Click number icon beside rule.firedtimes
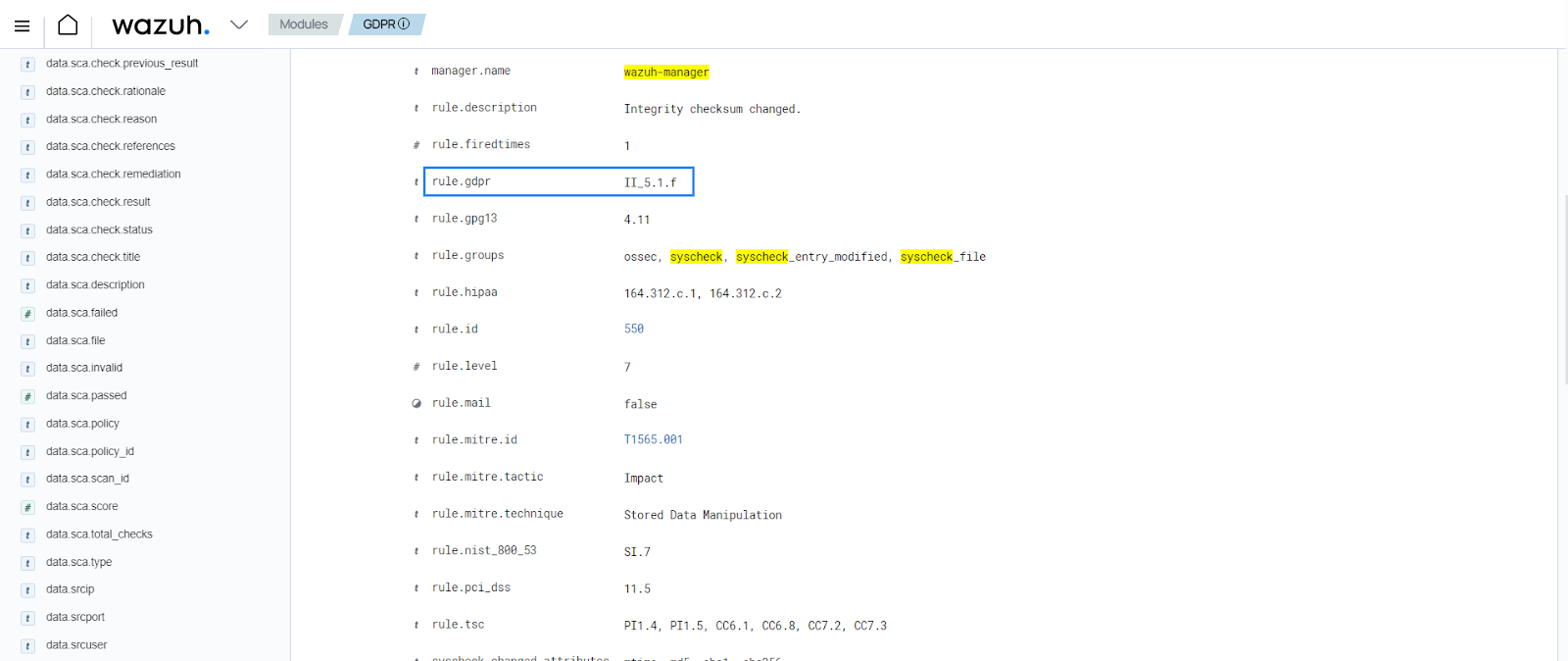1568x661 pixels. 416,145
